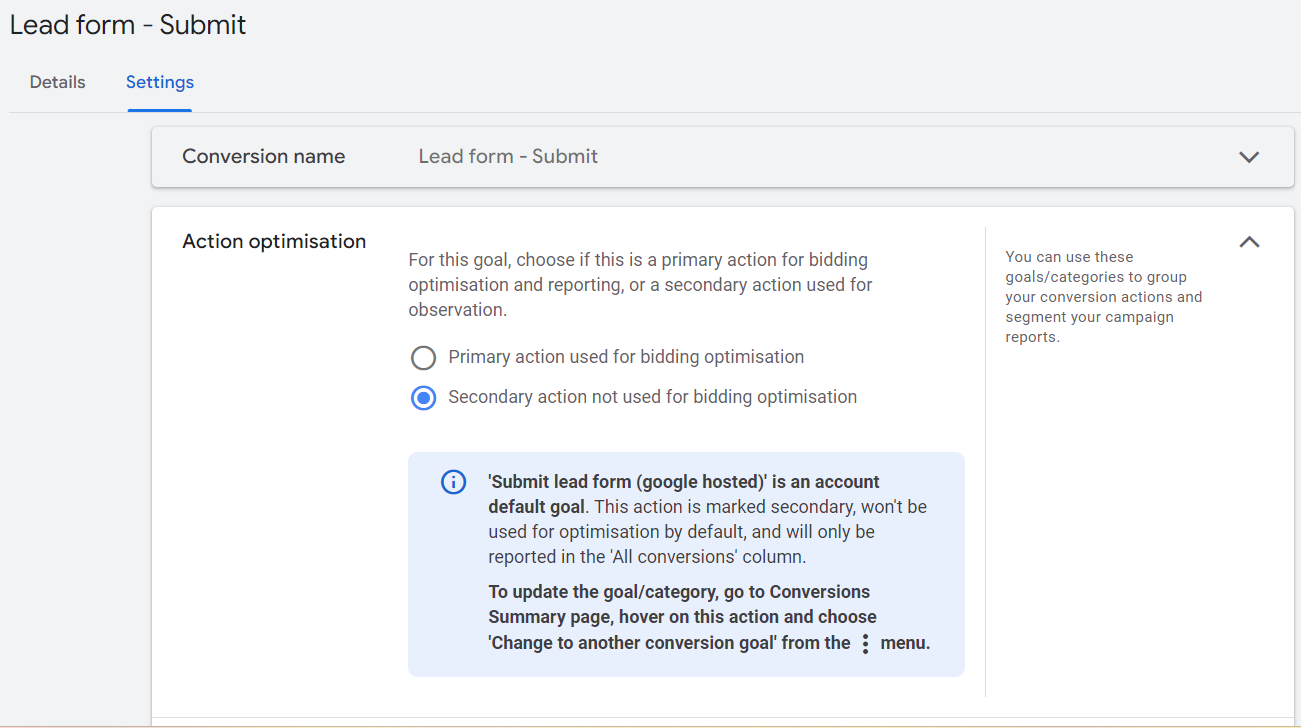This screenshot has height=728, width=1301.
Task: Click the 'Lead form - Submit' conversion name value
Action: pos(508,156)
